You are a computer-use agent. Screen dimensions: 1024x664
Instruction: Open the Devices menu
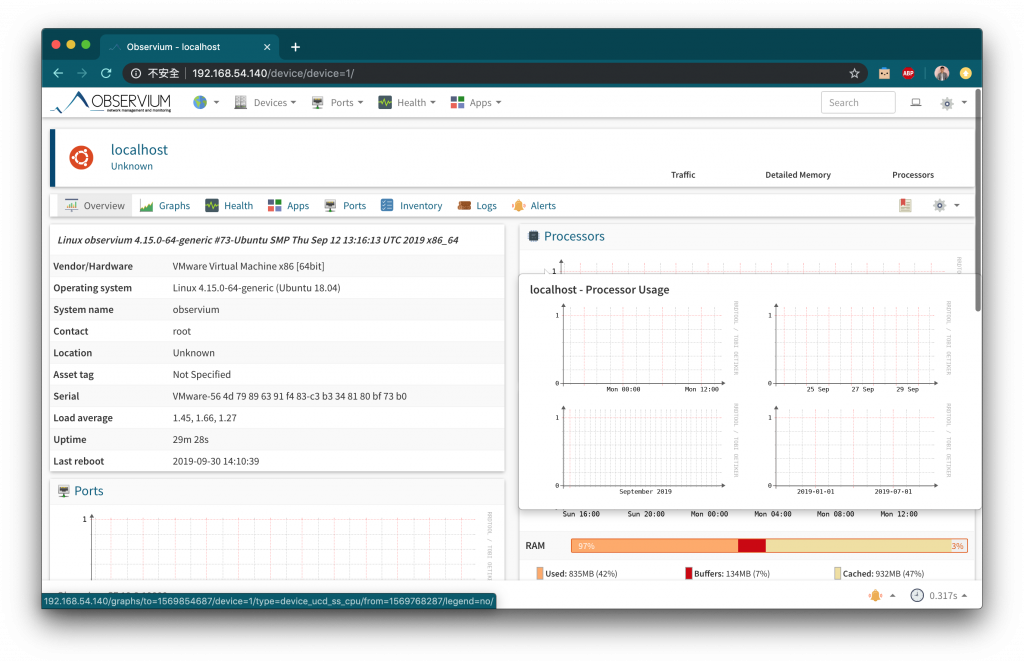(274, 103)
